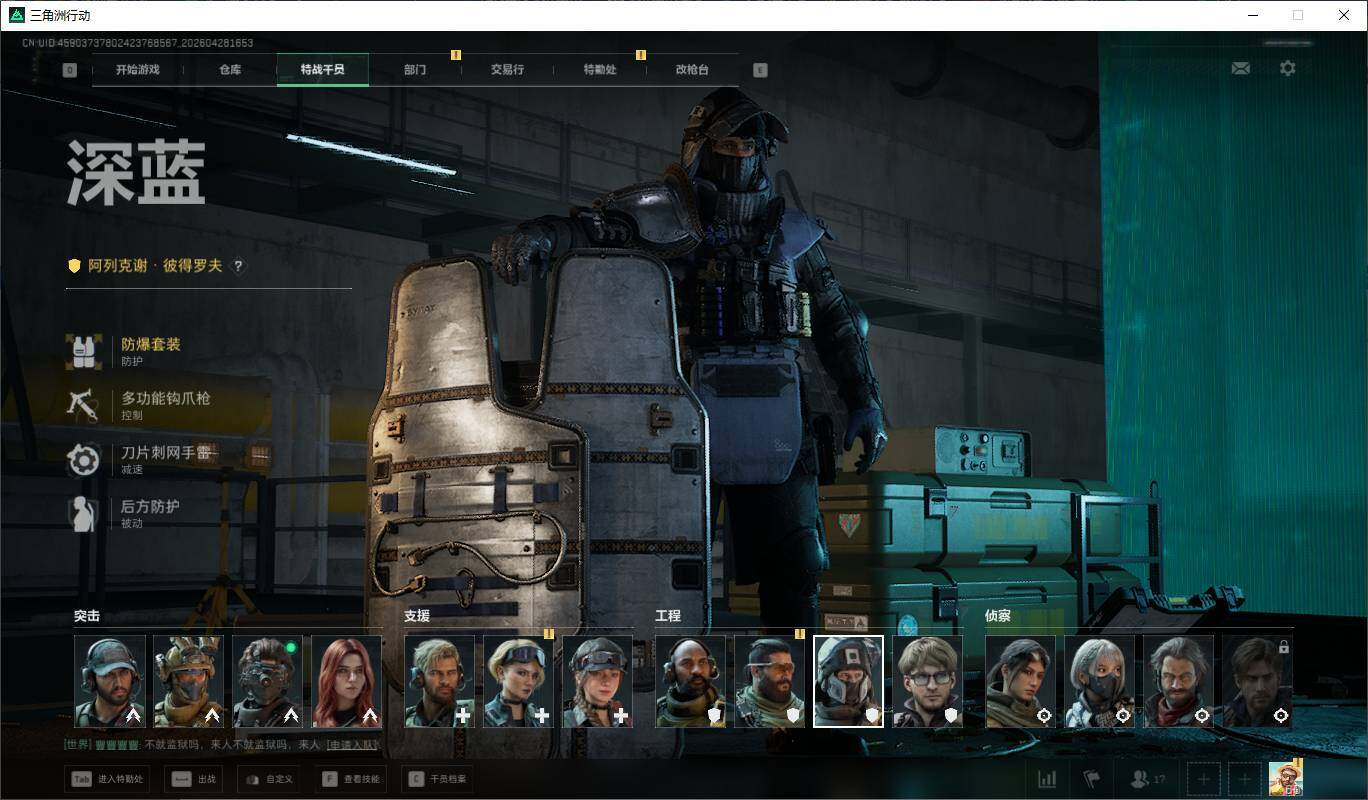Click the question mark beside 阿列克谢·彼得罗夫
1368x800 pixels.
click(238, 266)
